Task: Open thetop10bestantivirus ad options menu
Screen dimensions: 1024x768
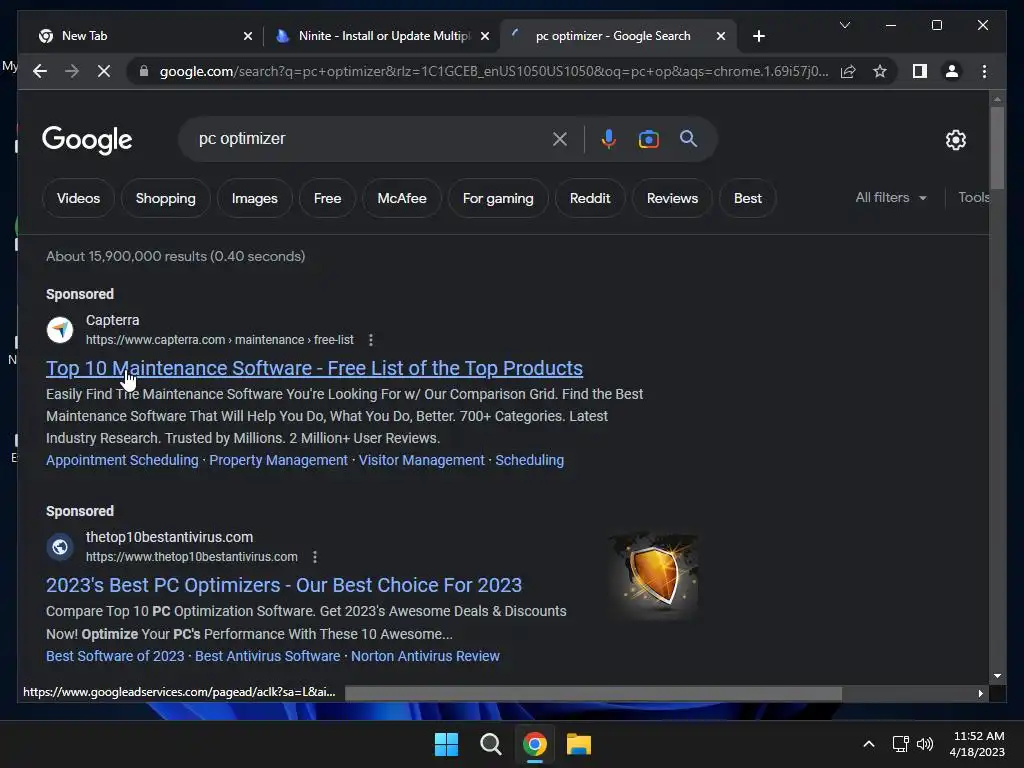Action: (315, 557)
